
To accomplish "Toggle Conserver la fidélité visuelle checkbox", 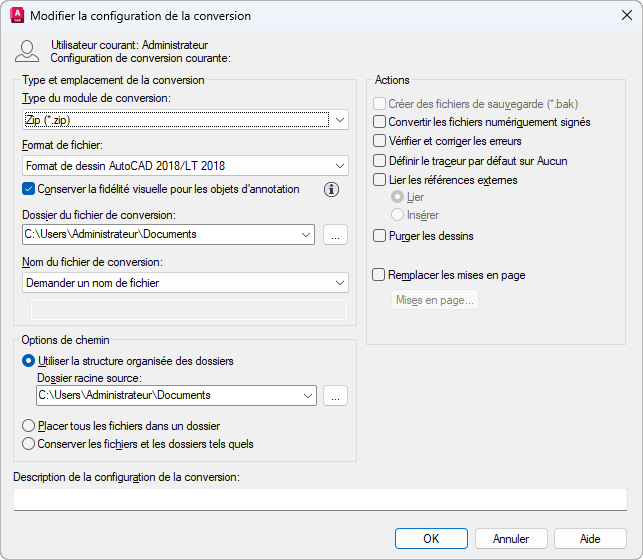I will pos(28,189).
